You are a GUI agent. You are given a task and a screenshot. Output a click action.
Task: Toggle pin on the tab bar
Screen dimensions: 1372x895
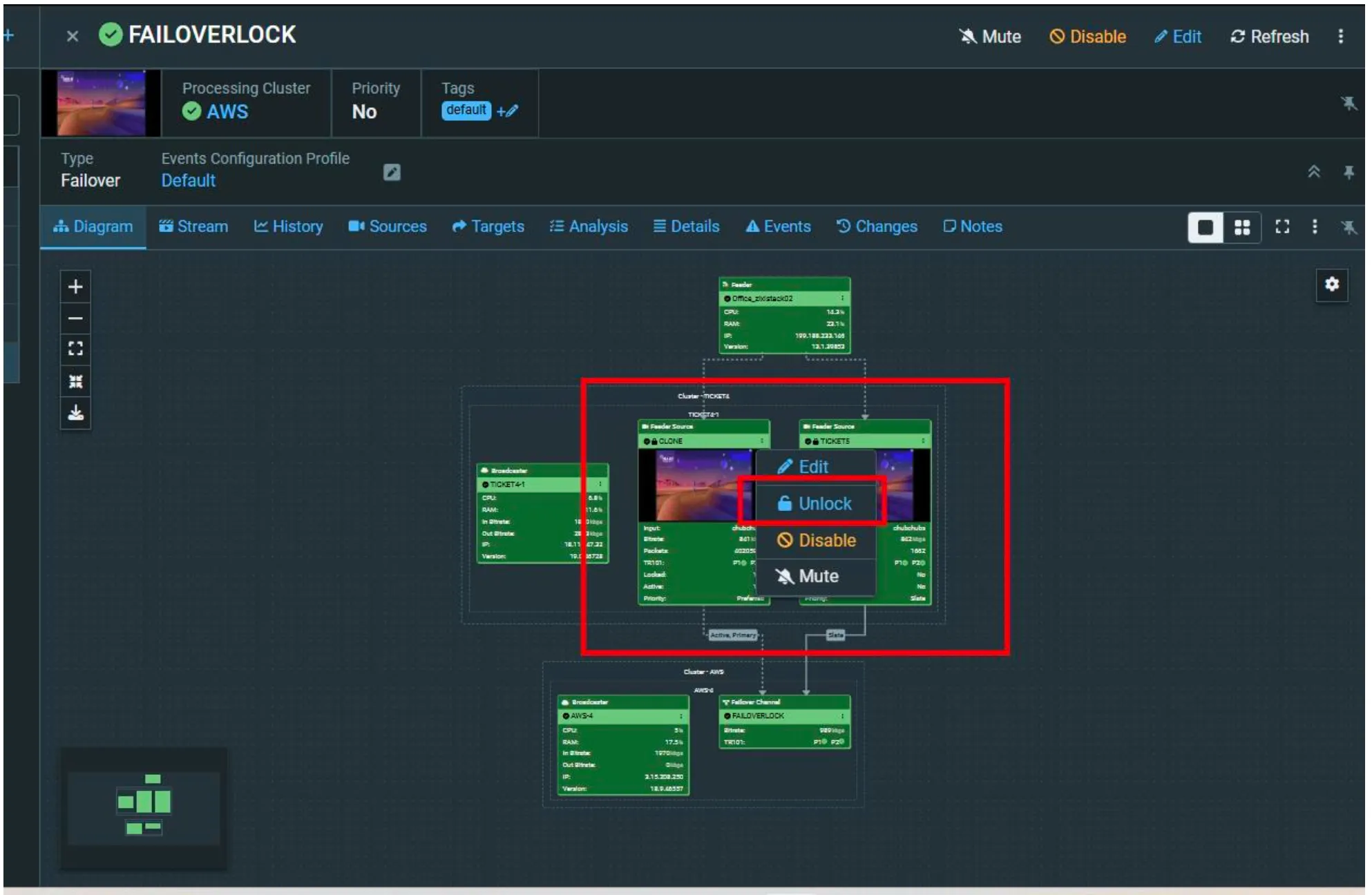pyautogui.click(x=1349, y=227)
